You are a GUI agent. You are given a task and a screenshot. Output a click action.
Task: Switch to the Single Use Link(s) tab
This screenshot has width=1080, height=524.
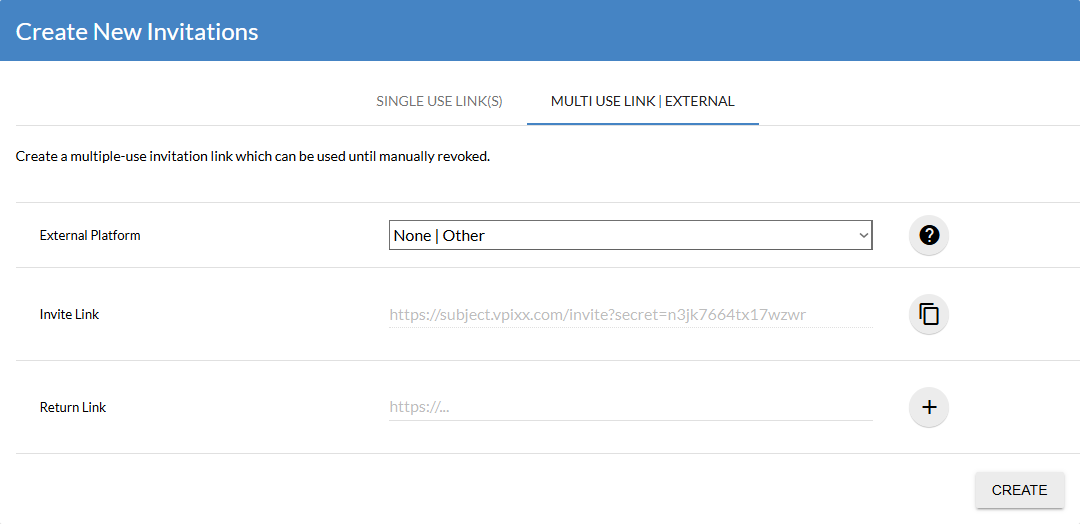tap(439, 101)
